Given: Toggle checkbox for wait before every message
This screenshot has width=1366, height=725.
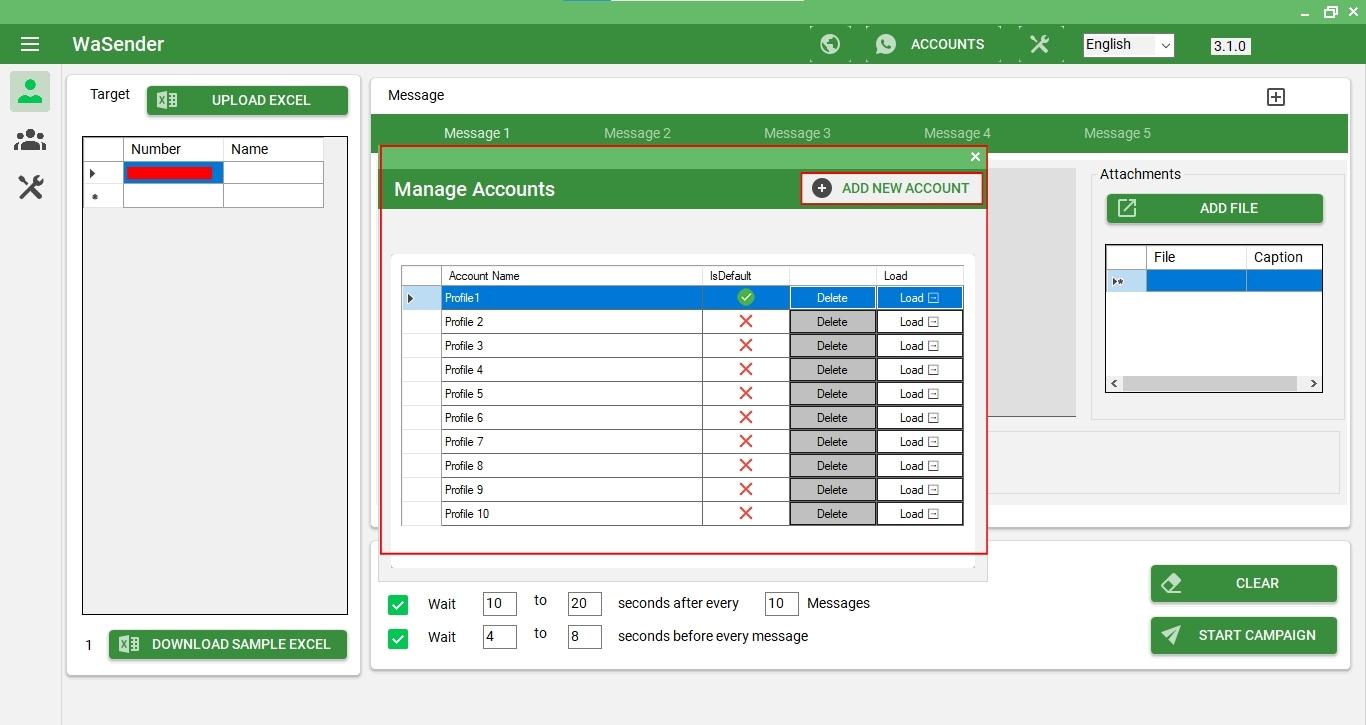Looking at the screenshot, I should pos(398,637).
